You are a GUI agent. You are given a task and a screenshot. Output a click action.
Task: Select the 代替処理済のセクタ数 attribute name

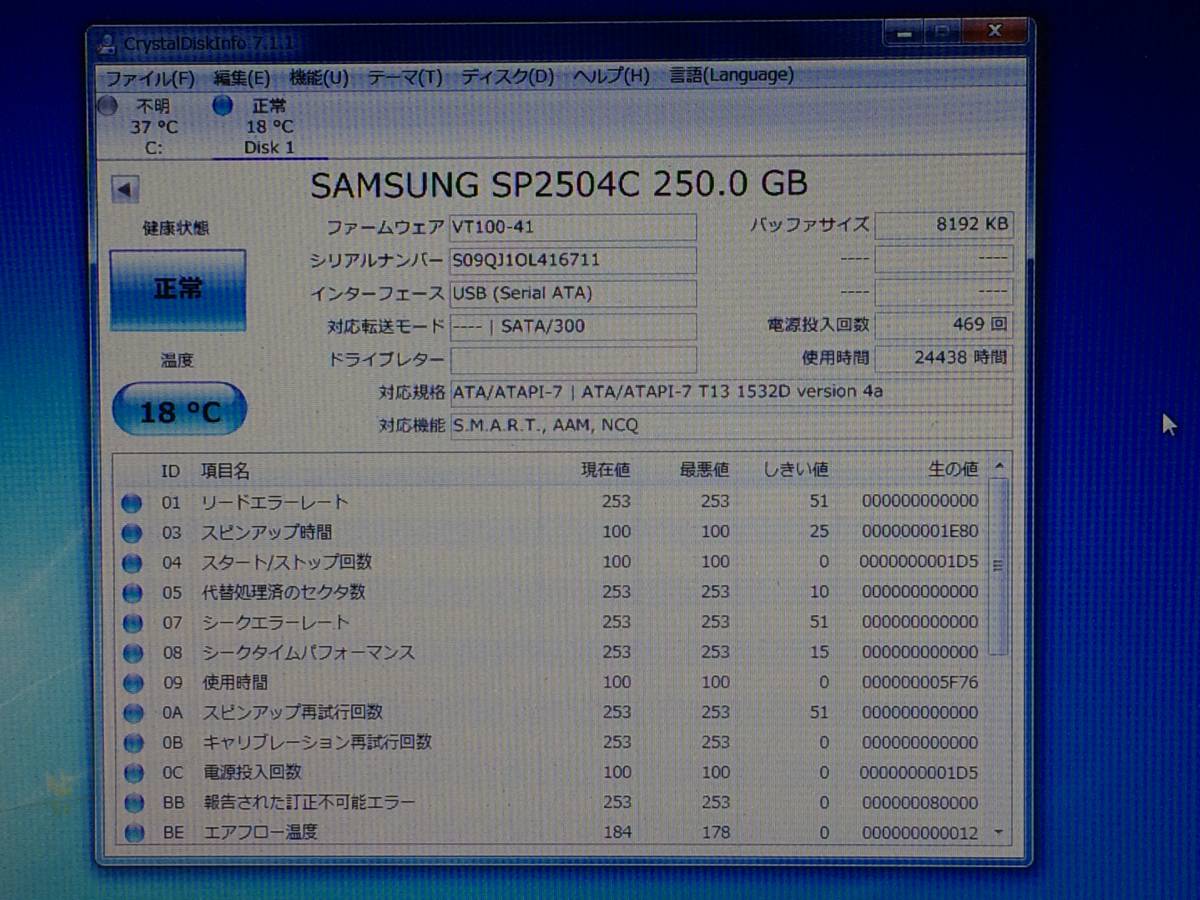click(x=284, y=592)
